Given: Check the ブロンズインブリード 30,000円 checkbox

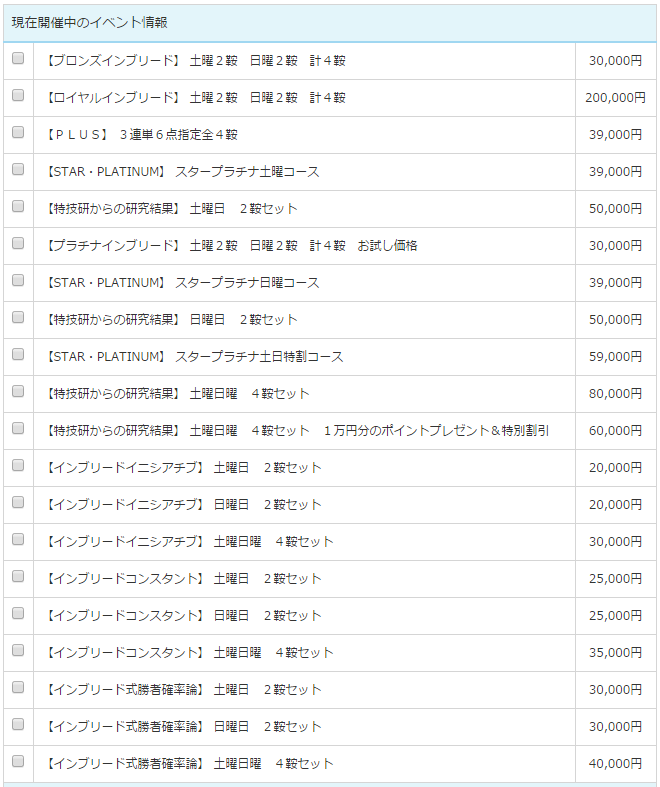Looking at the screenshot, I should (x=18, y=58).
